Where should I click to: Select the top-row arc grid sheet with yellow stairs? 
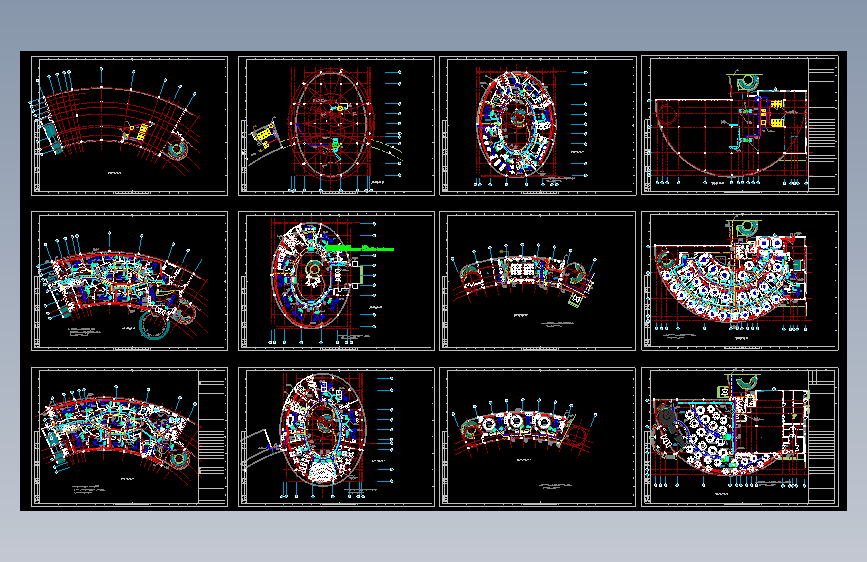click(129, 126)
